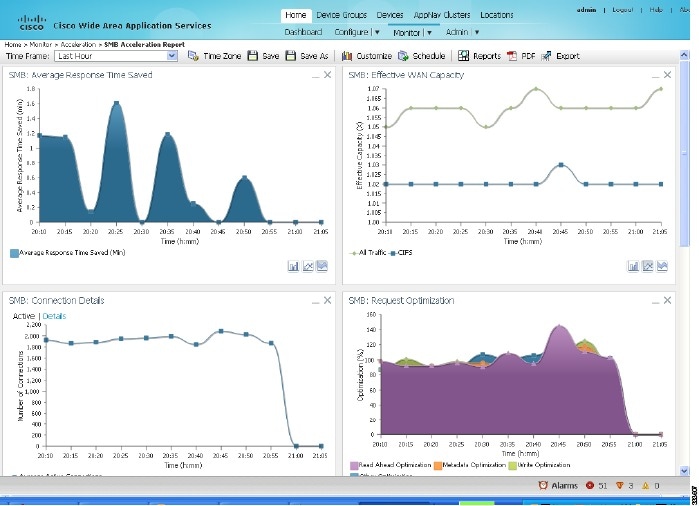The width and height of the screenshot is (699, 506).
Task: Close the Average Response Time Saved panel
Action: [x=328, y=75]
